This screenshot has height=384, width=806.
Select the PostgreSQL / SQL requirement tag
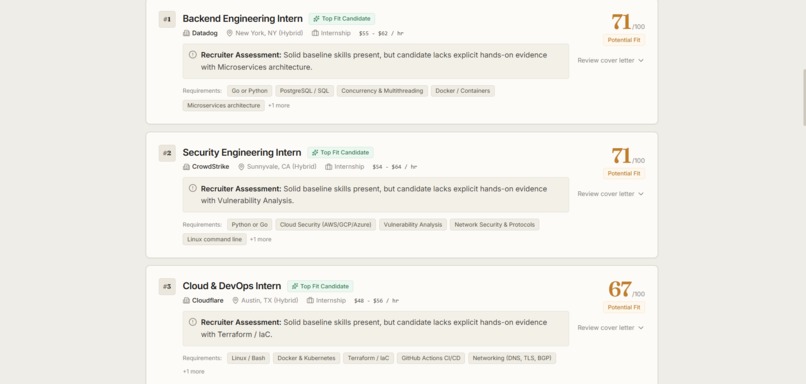[304, 91]
